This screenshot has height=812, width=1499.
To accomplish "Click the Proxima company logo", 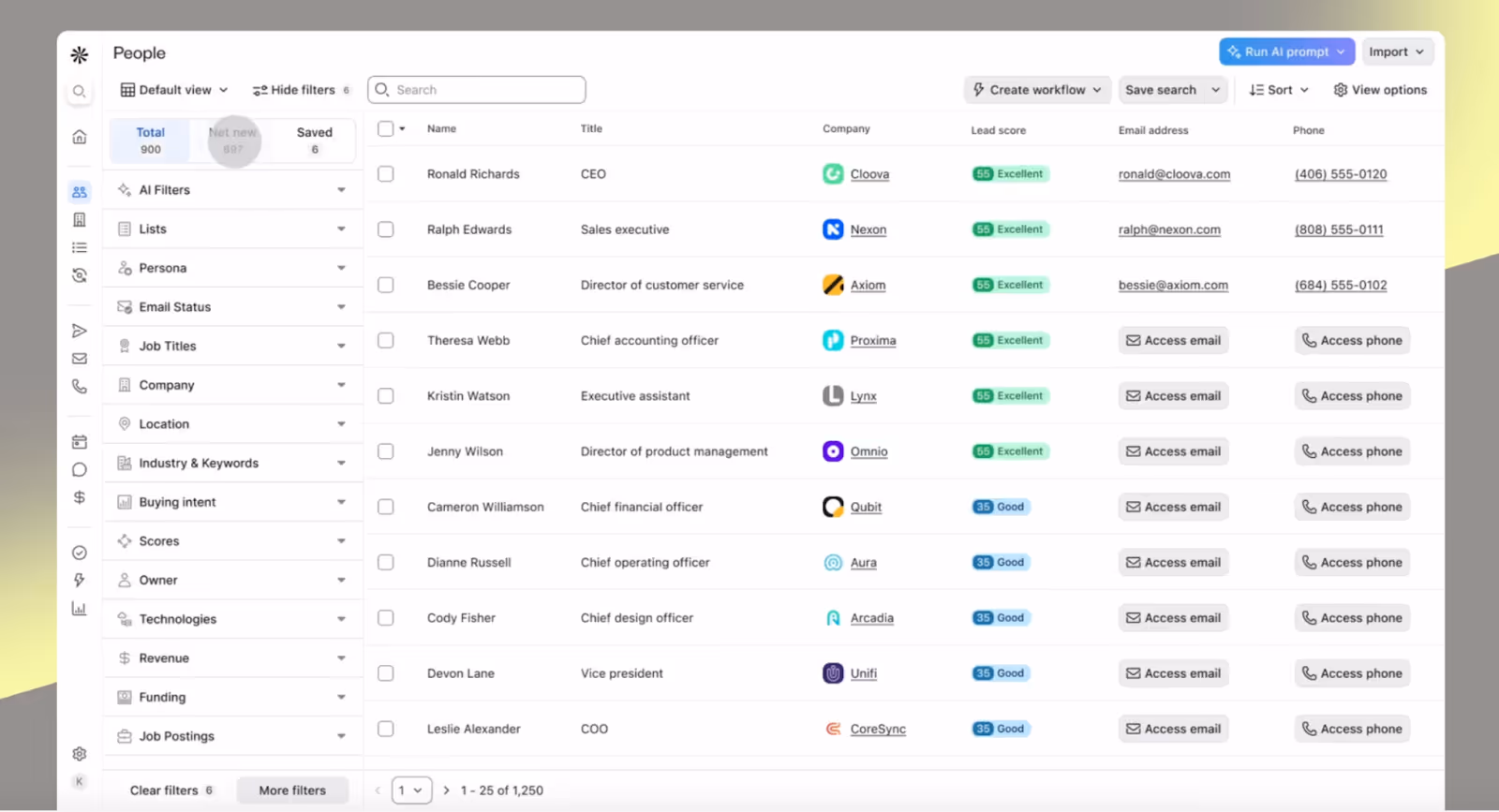I will [x=833, y=340].
